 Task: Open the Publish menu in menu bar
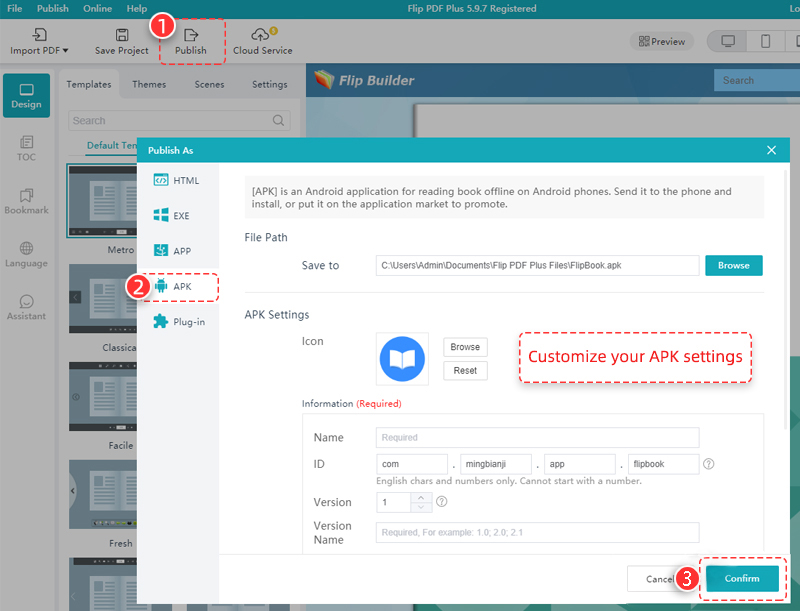coord(53,8)
